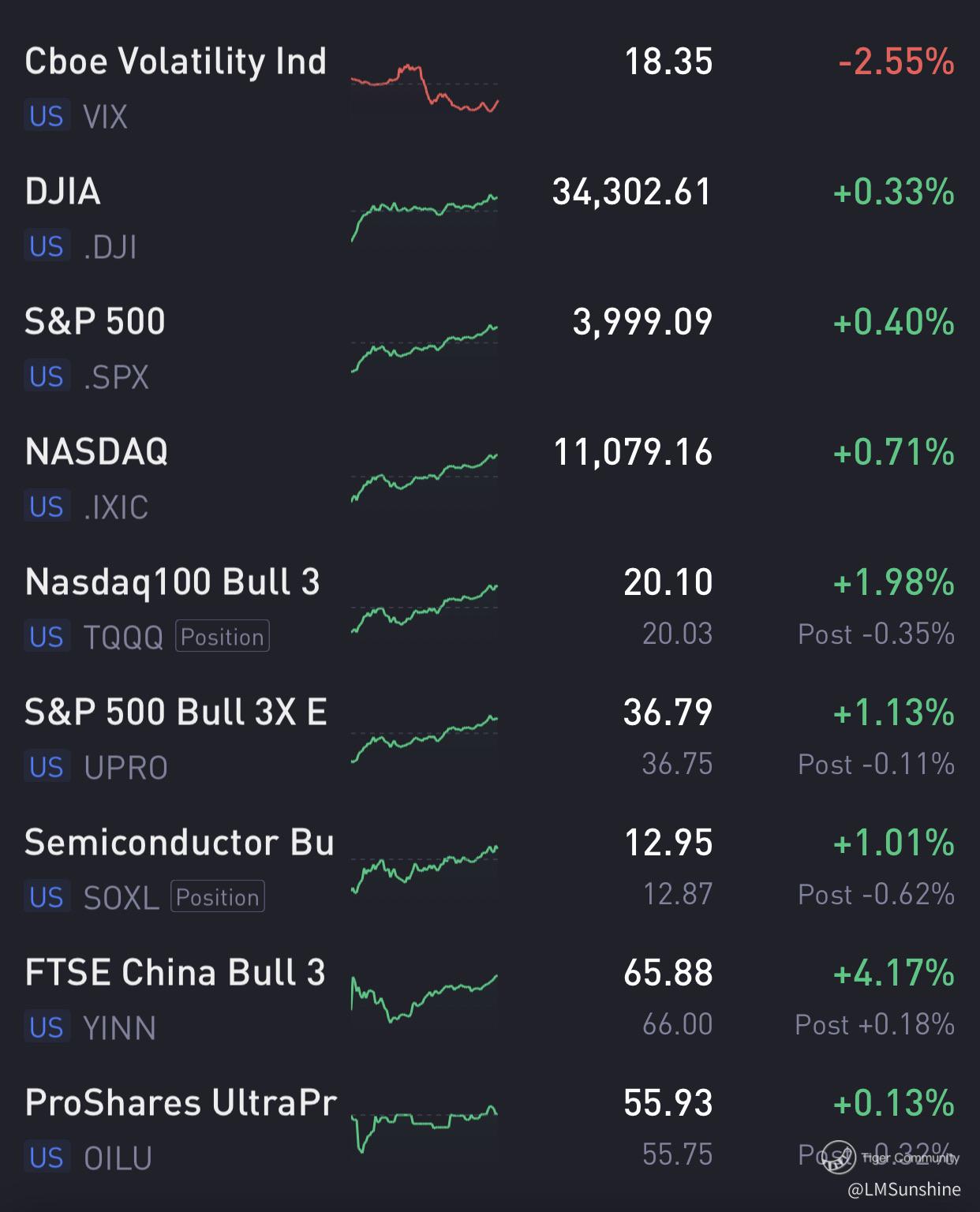The image size is (980, 1212).
Task: Tap TQQQ +1.98% change value
Action: click(893, 582)
